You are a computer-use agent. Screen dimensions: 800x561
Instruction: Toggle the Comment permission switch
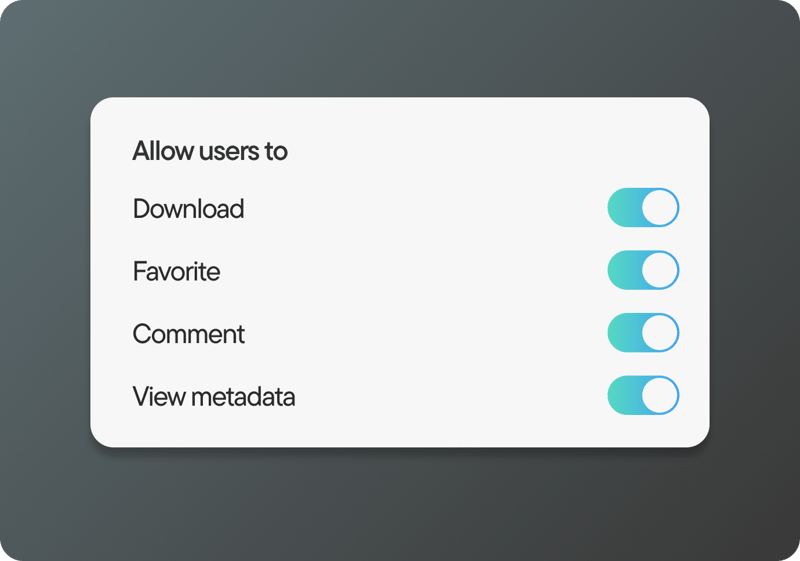(x=643, y=333)
